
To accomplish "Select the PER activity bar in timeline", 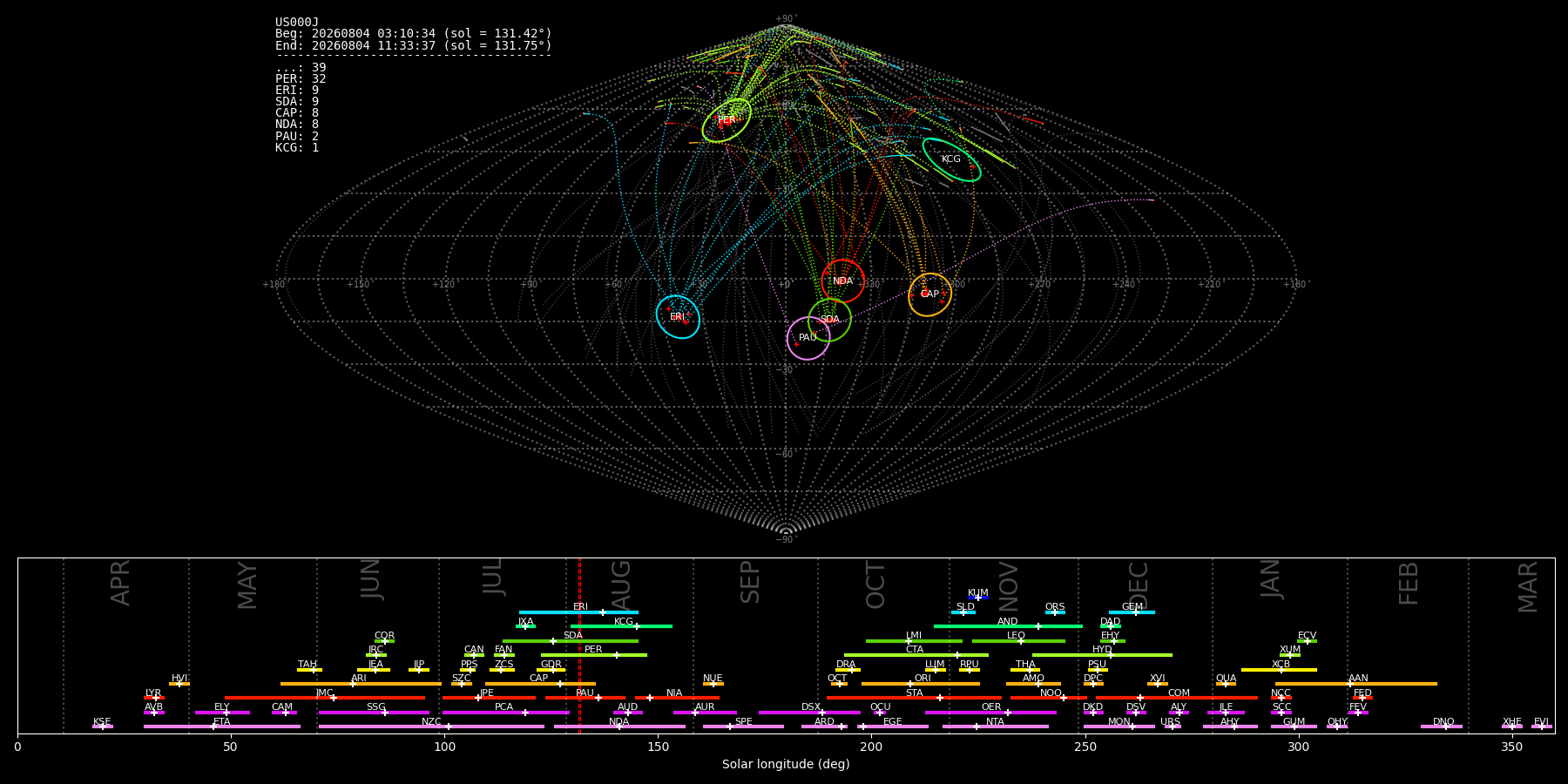I will (594, 655).
